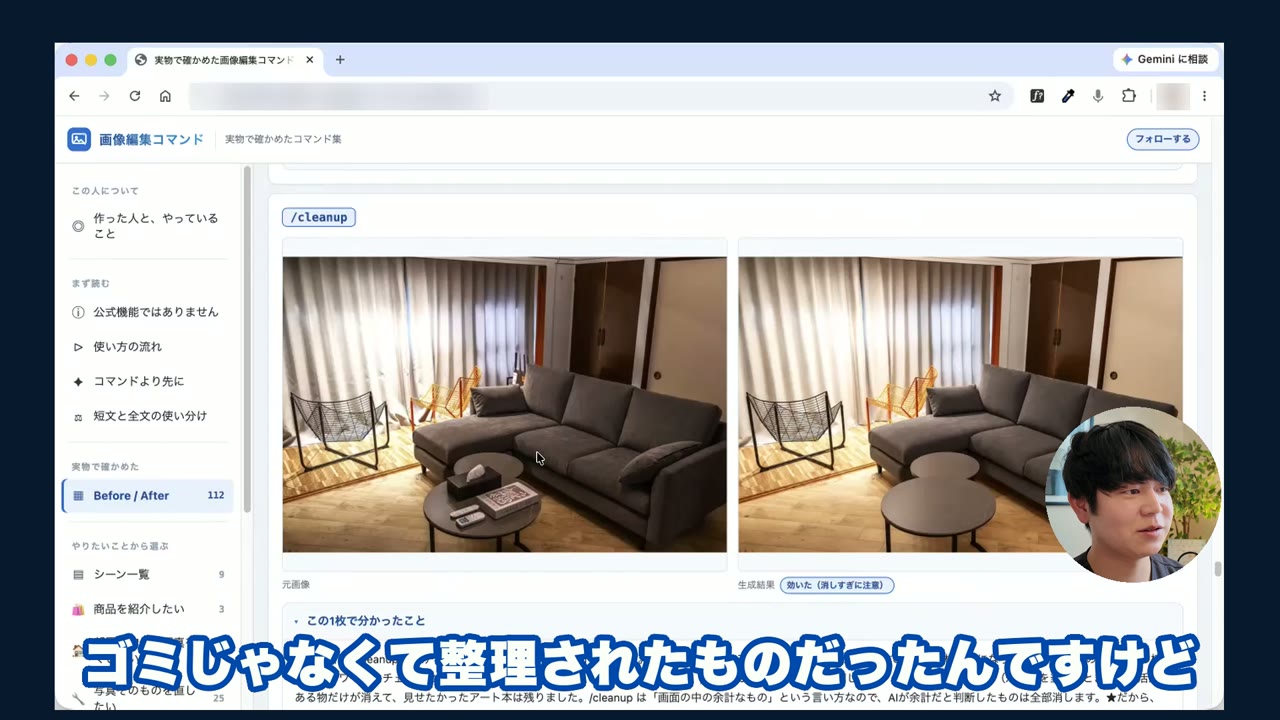Click the 画像編集コマンド site title
The height and width of the screenshot is (720, 1280).
[151, 139]
